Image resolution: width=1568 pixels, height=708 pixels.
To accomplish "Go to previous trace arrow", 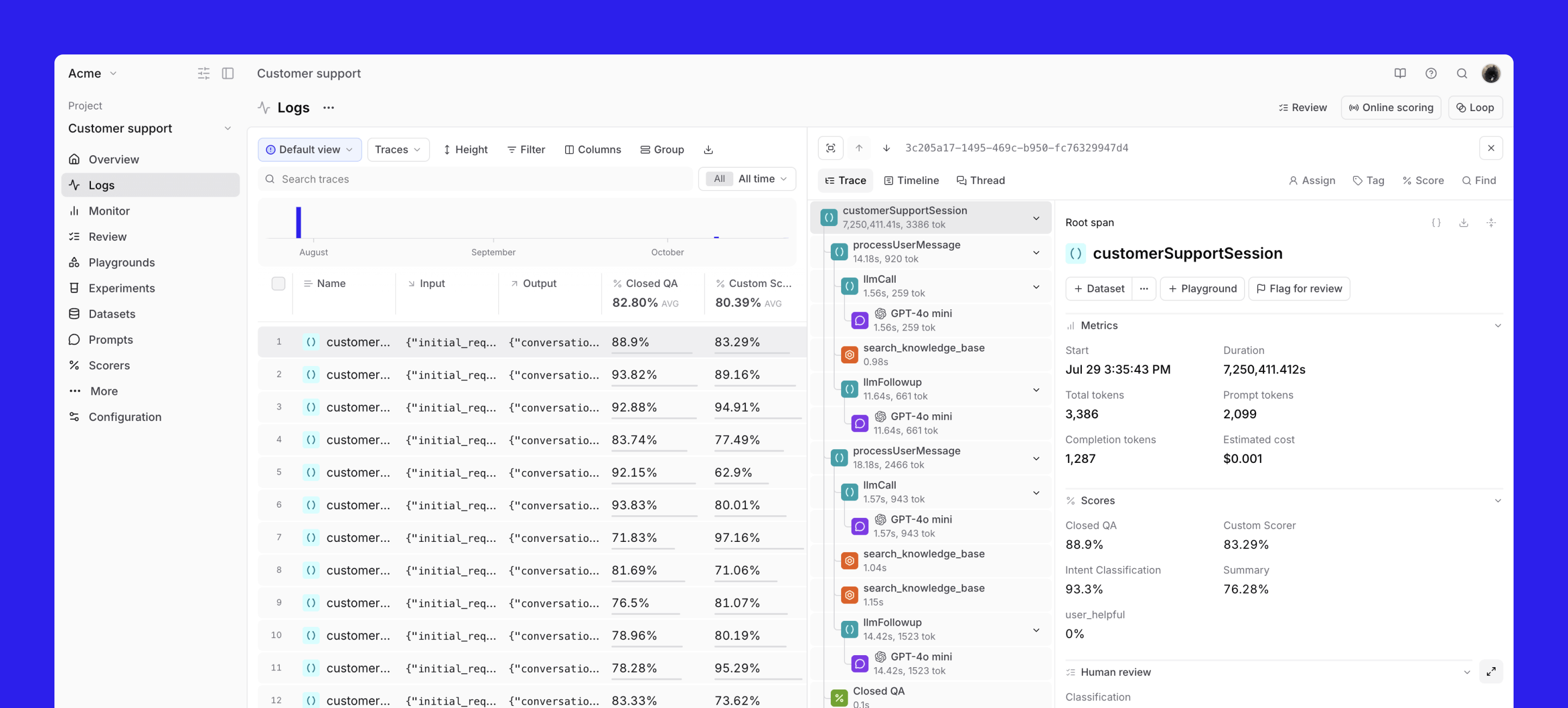I will point(859,148).
